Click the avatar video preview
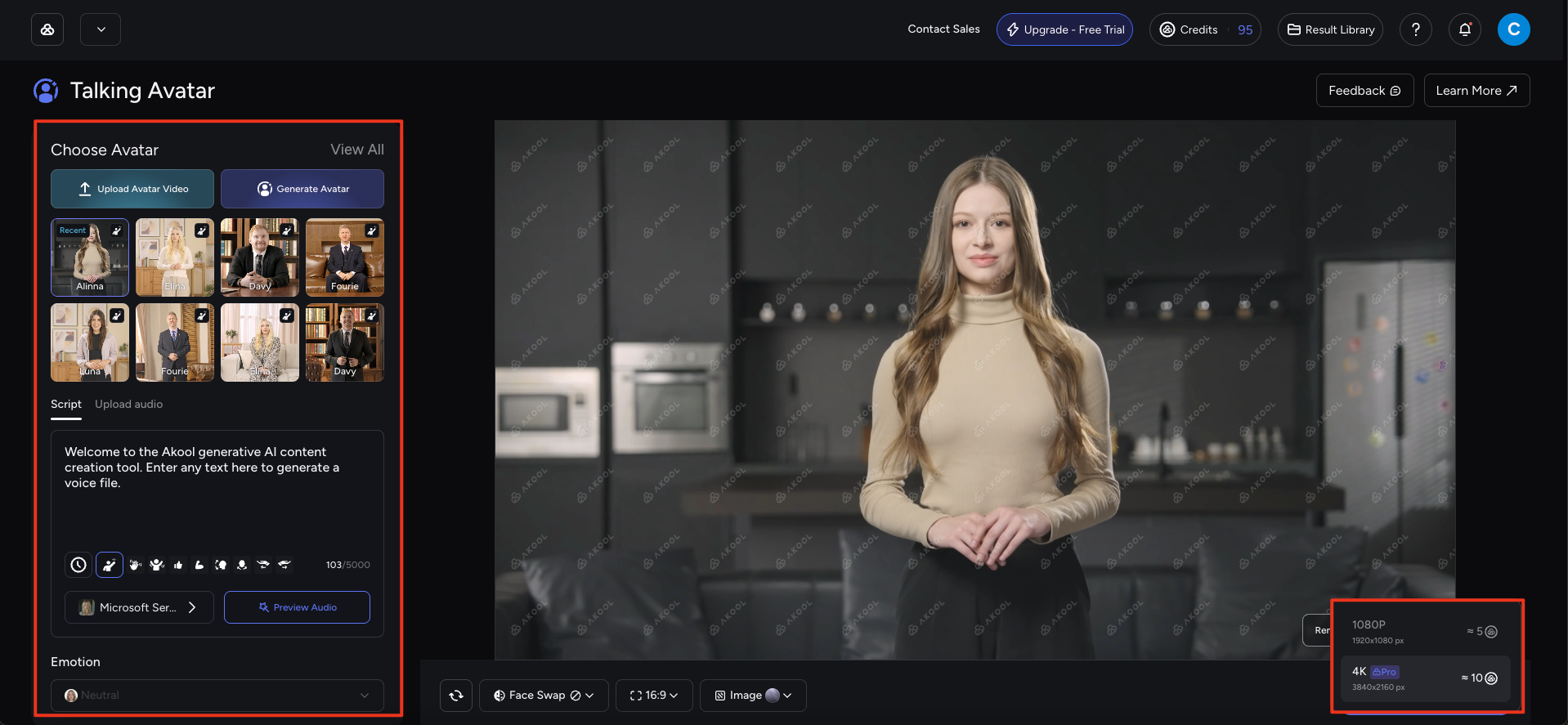 click(x=974, y=390)
